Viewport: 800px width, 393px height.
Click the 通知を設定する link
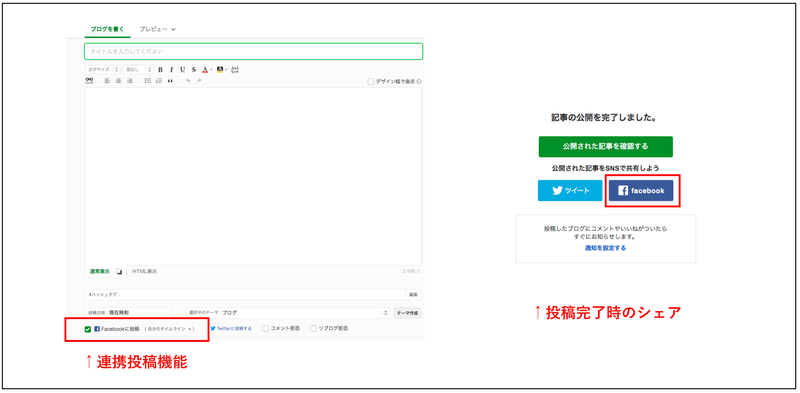point(606,248)
